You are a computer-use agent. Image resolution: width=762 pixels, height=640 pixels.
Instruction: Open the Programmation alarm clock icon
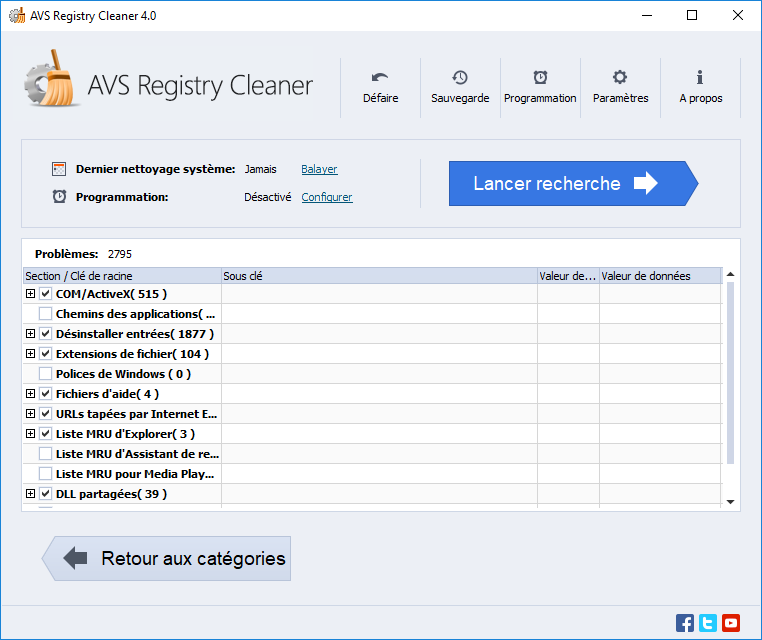point(540,77)
